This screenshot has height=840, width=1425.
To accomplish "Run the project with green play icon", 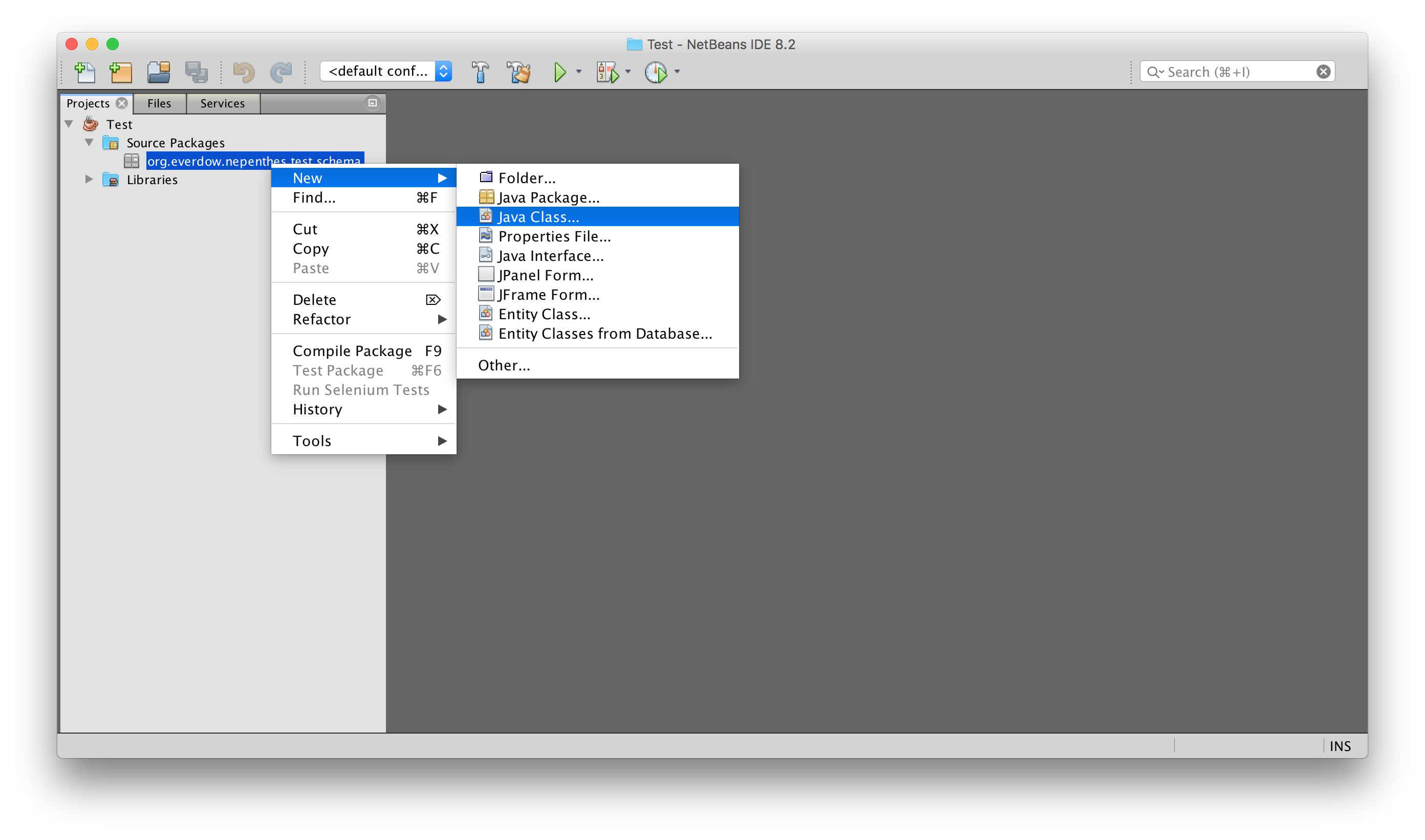I will 559,72.
